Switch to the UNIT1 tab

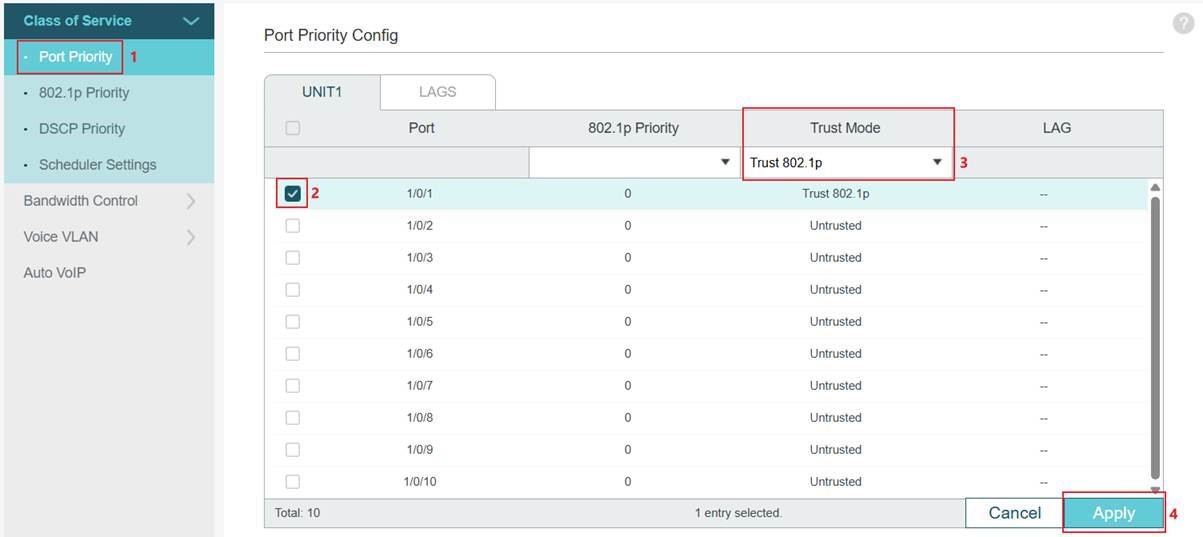322,92
